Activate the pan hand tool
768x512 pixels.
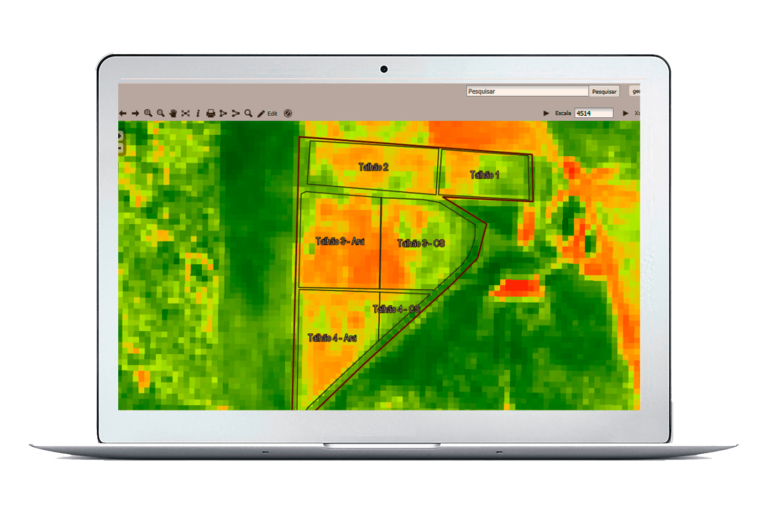click(173, 114)
